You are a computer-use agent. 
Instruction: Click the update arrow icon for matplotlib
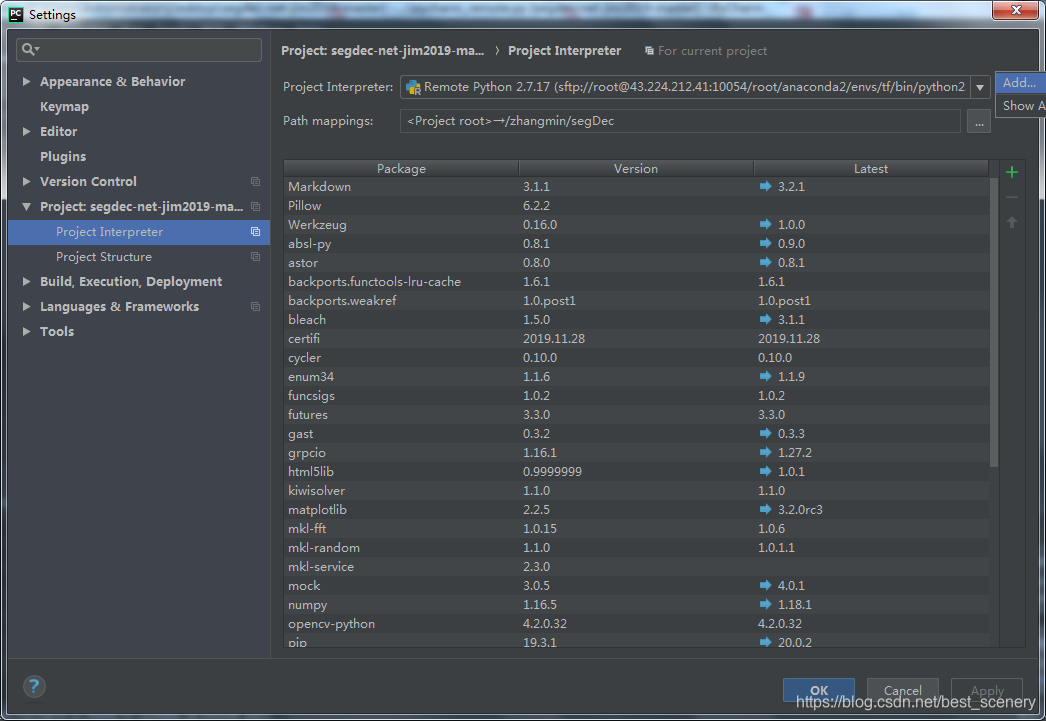[x=765, y=510]
